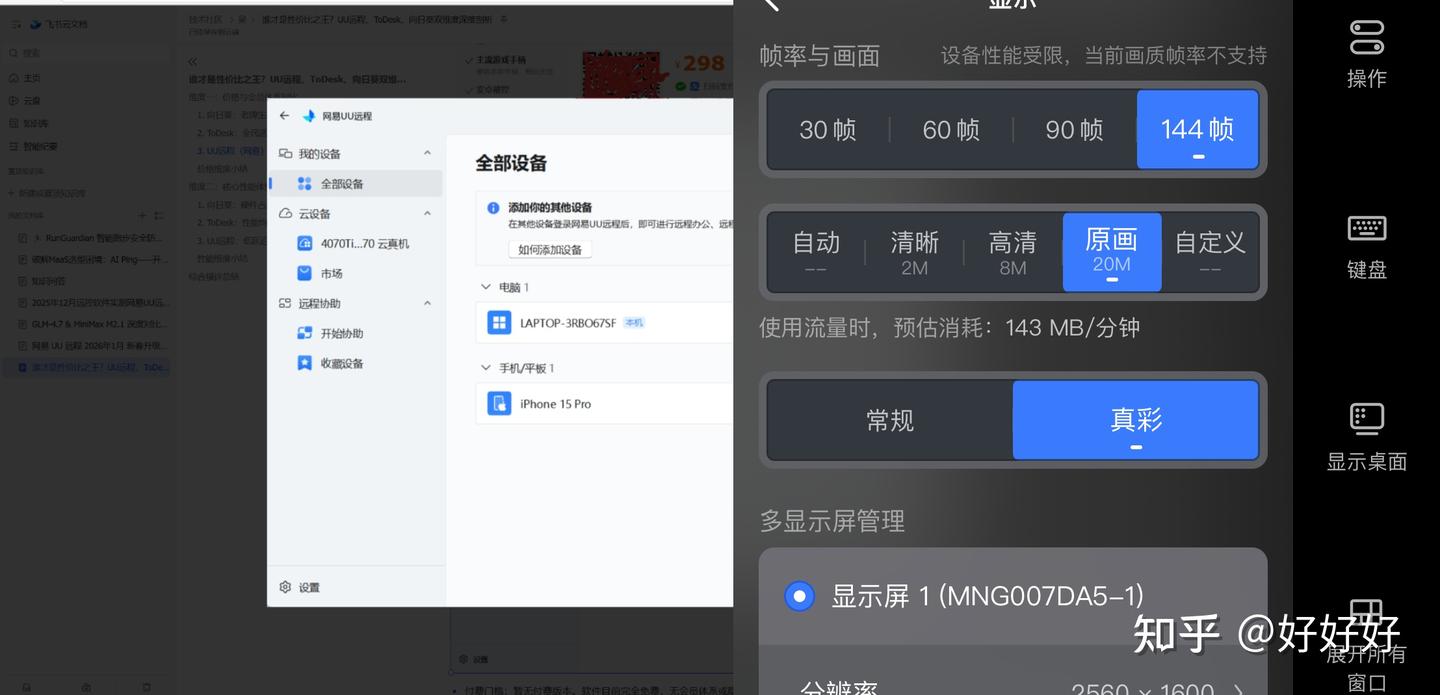Click the ¥298 price in the background page
Image resolution: width=1440 pixels, height=695 pixels.
(x=699, y=63)
